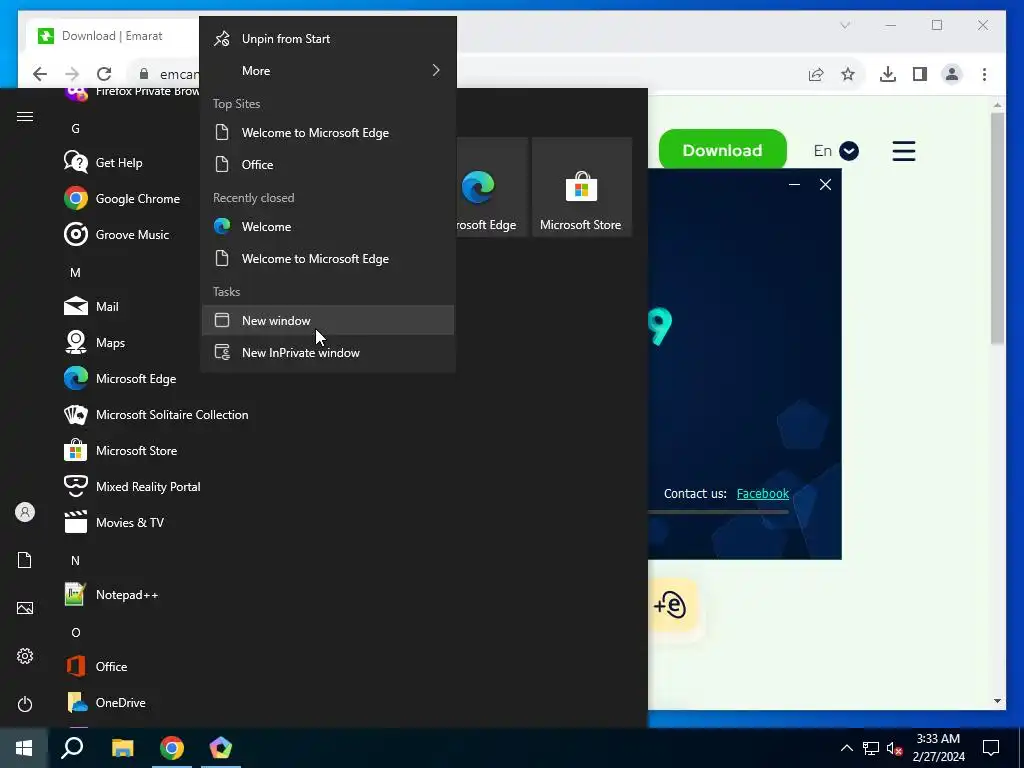
Task: Click the Microsoft Edge pinned tile
Action: 492,187
